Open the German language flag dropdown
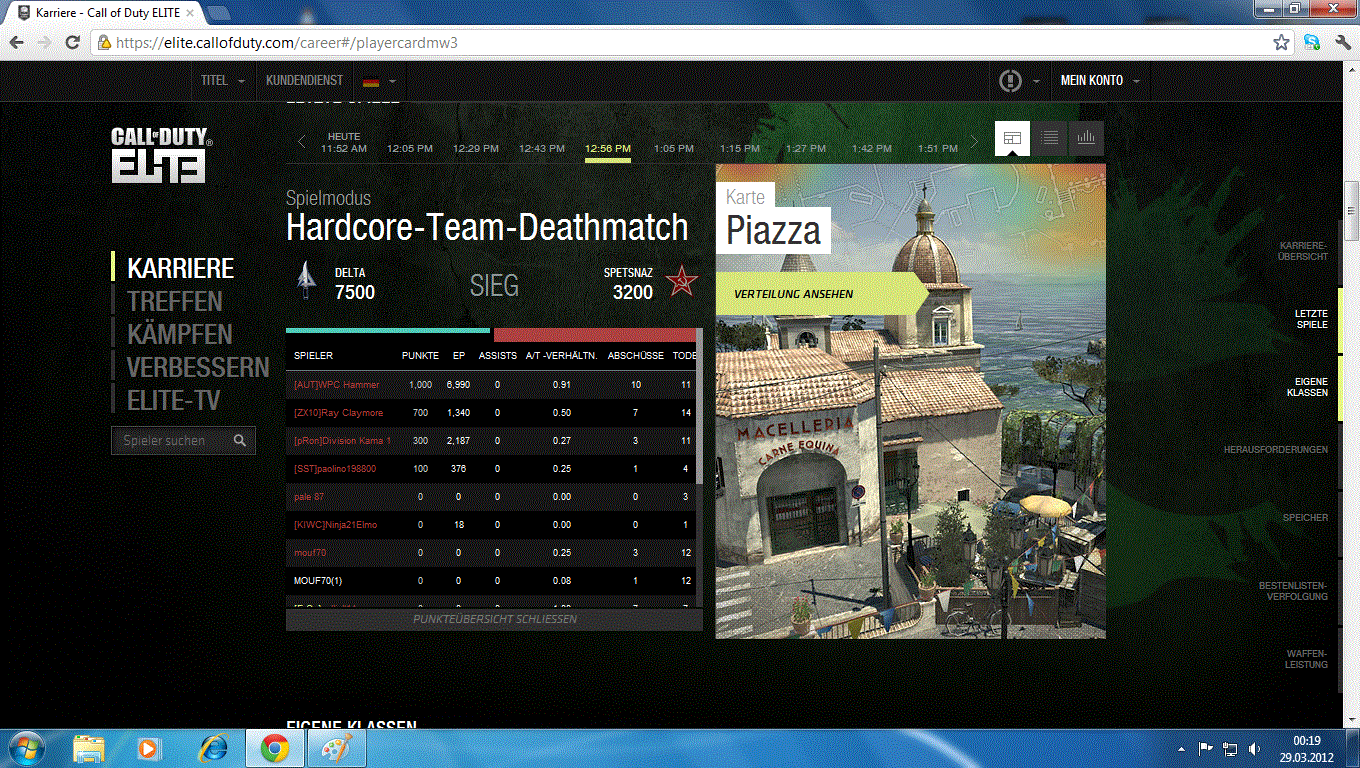Image resolution: width=1360 pixels, height=768 pixels. pos(379,81)
